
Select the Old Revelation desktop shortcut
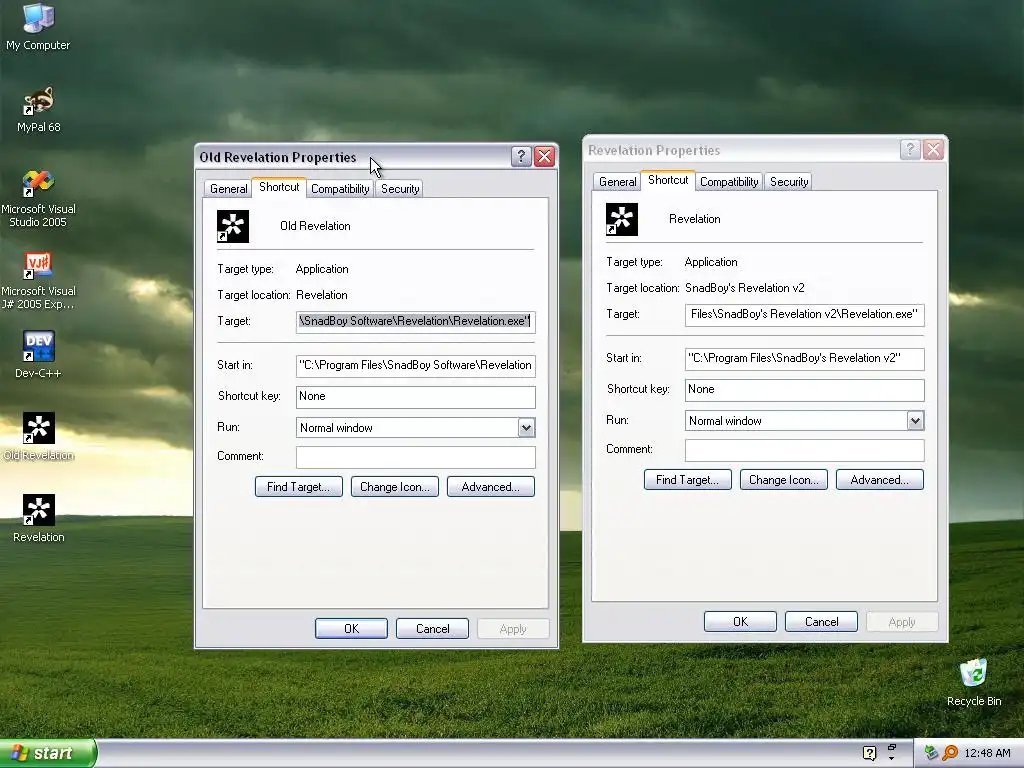[38, 436]
